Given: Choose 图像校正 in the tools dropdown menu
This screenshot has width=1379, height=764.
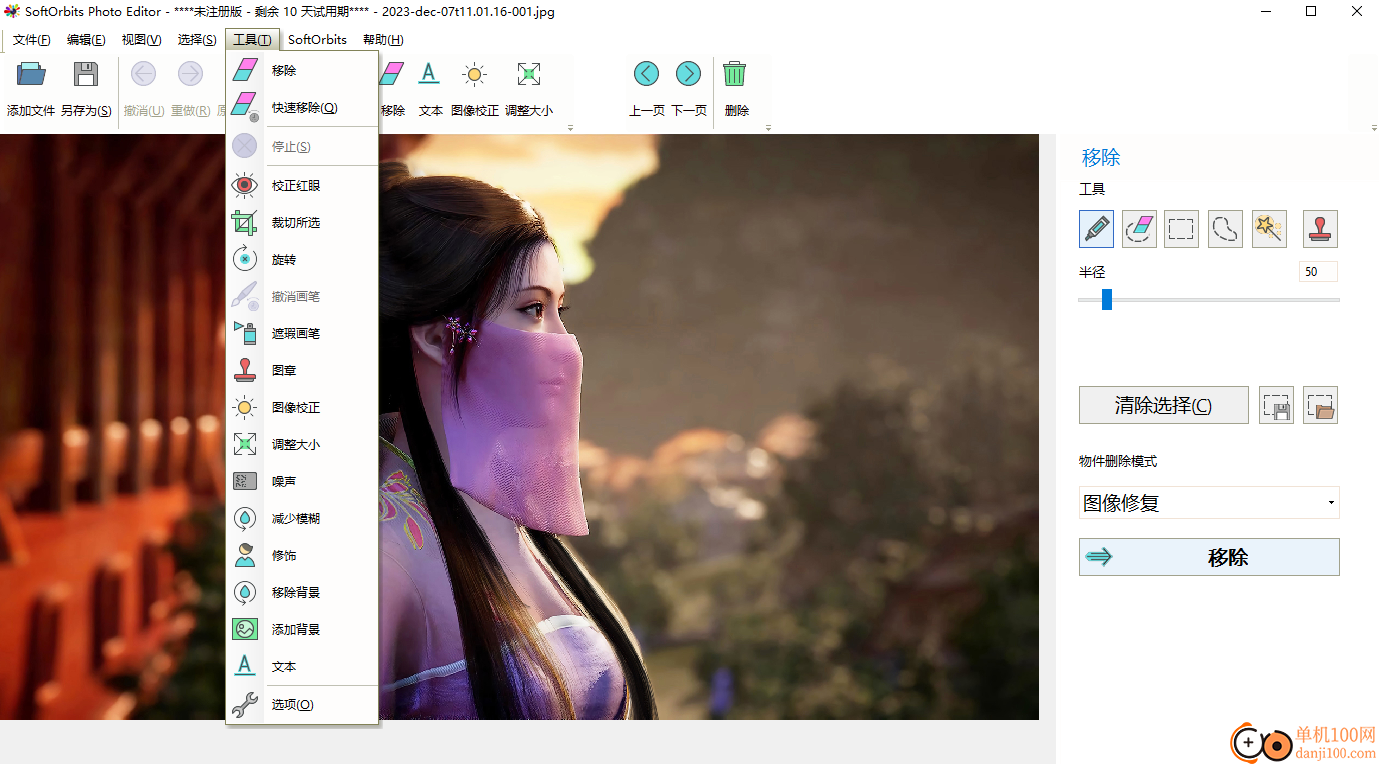Looking at the screenshot, I should (x=302, y=407).
